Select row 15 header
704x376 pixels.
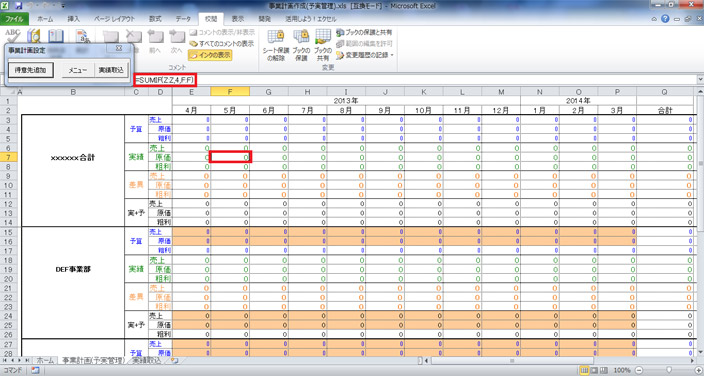pos(8,232)
